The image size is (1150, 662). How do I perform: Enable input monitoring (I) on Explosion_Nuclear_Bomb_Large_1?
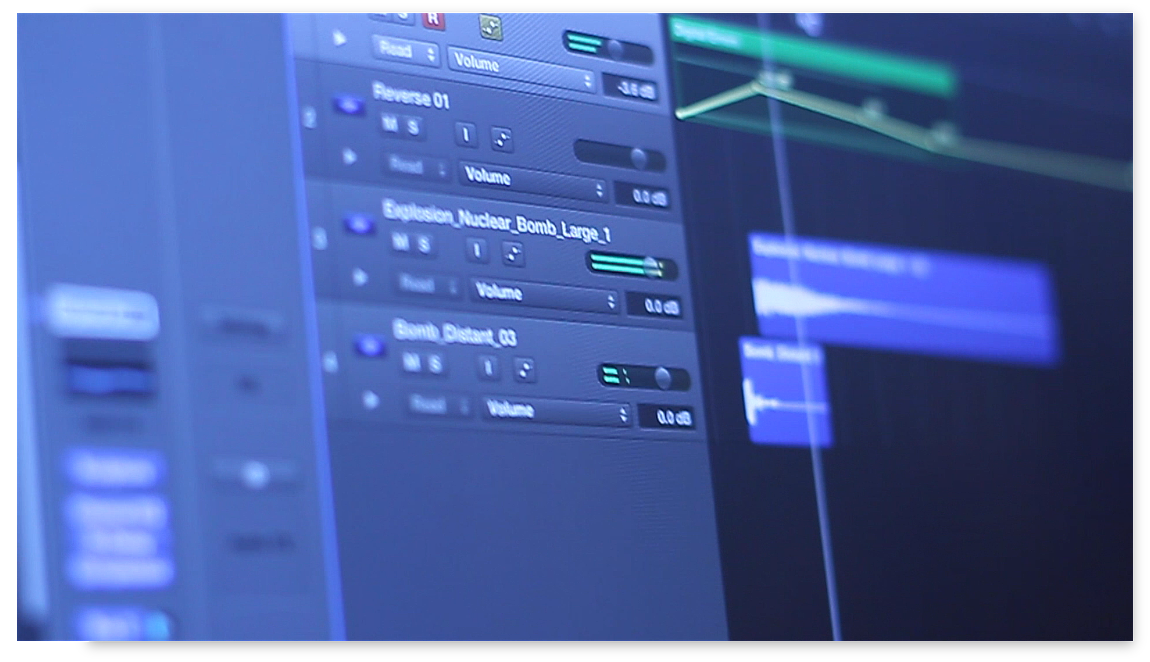click(x=477, y=250)
